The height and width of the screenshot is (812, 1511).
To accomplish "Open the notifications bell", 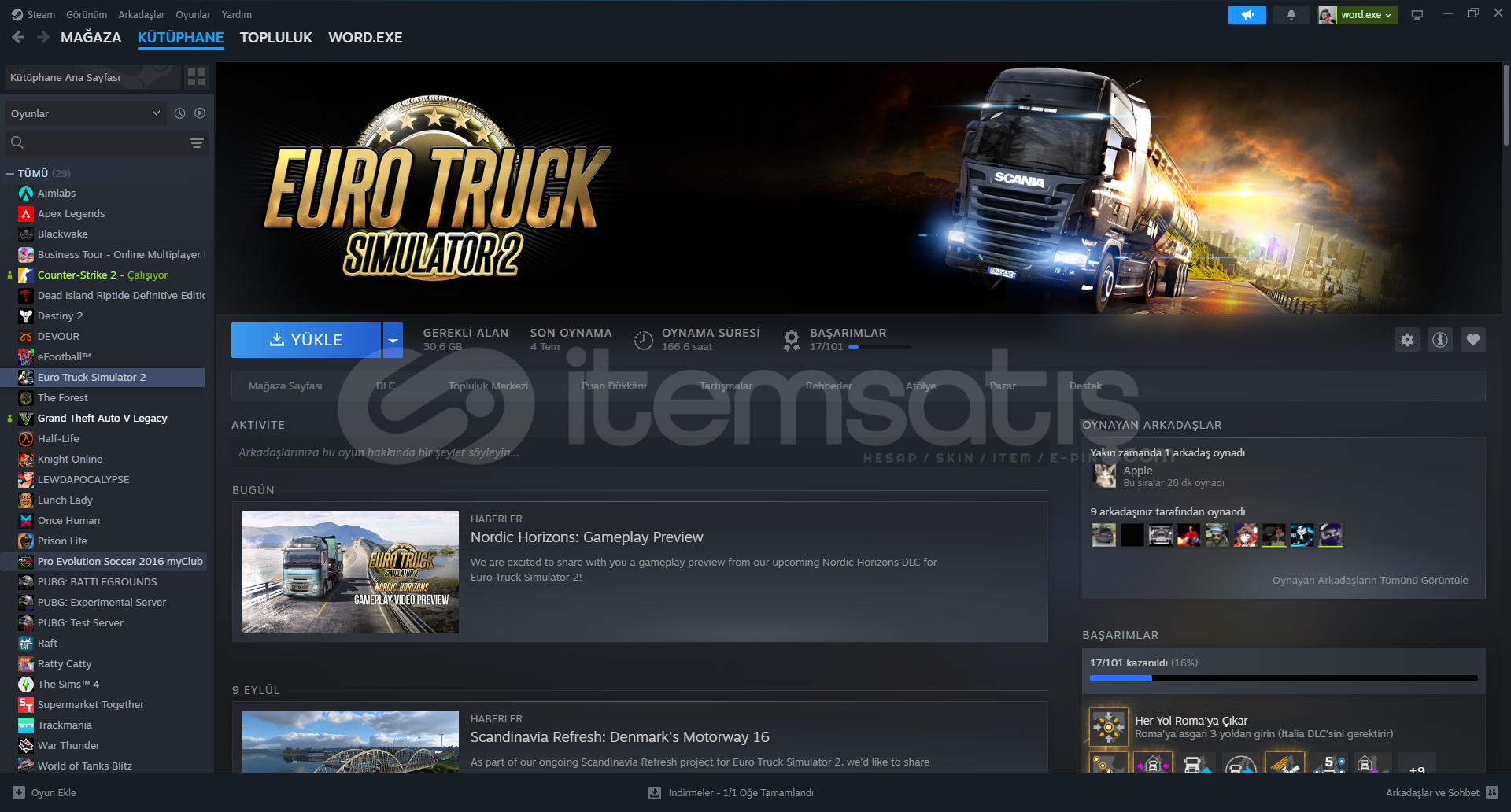I will coord(1291,15).
